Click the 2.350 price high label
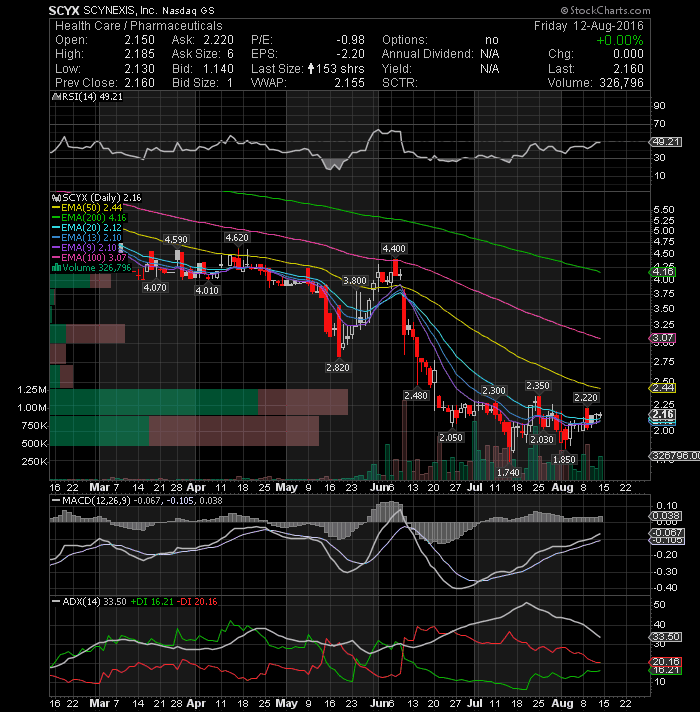 click(538, 386)
